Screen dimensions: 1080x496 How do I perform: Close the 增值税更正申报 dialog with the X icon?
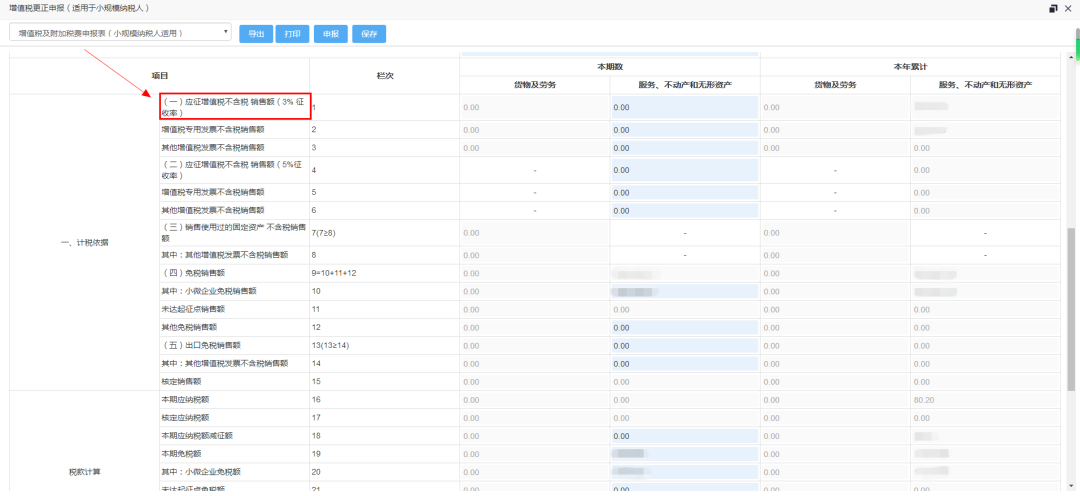[x=1069, y=8]
